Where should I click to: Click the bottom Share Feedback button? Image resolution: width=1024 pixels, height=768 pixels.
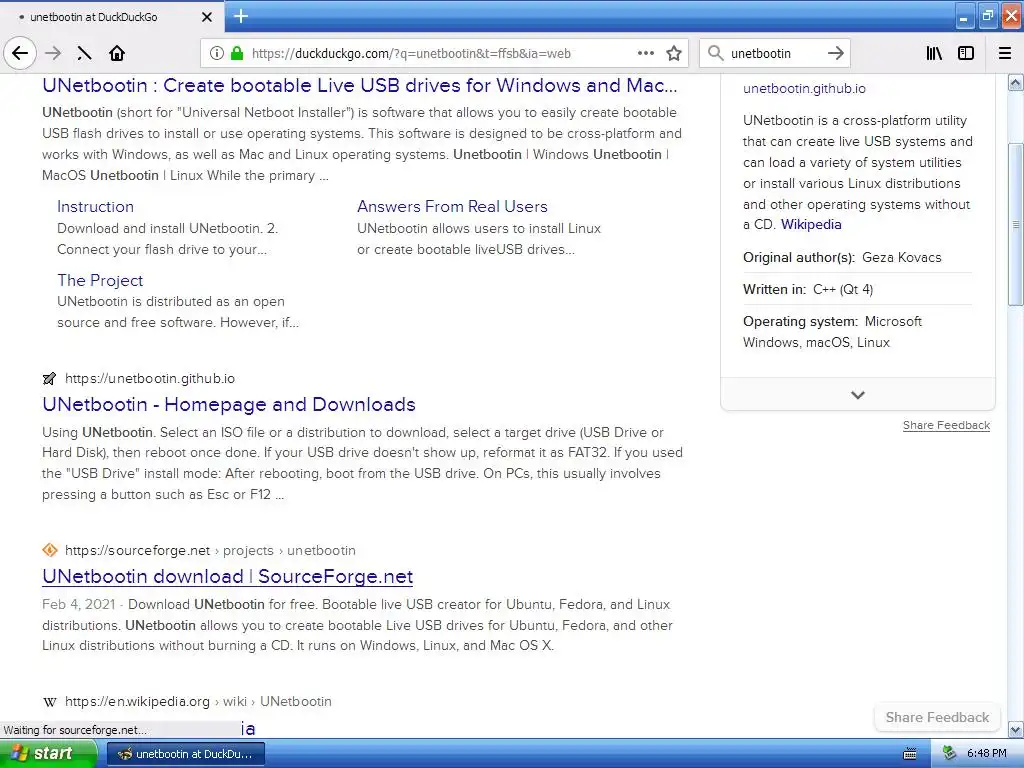pyautogui.click(x=936, y=717)
